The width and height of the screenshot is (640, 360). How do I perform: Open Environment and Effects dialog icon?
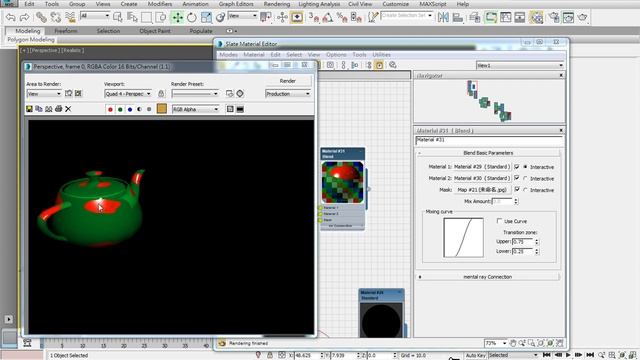tap(240, 93)
